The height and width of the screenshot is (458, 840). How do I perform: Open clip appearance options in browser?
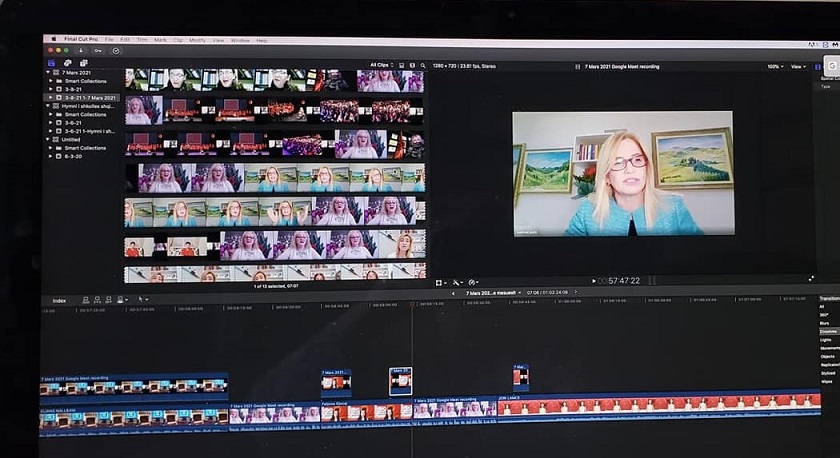pyautogui.click(x=401, y=65)
